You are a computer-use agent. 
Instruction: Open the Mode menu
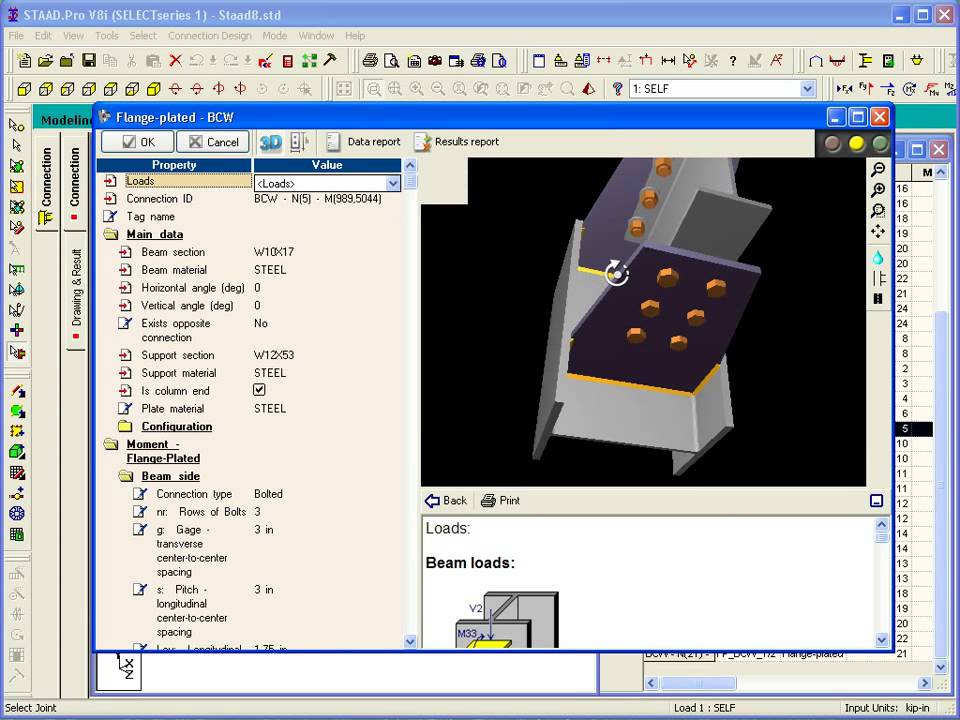pyautogui.click(x=274, y=36)
